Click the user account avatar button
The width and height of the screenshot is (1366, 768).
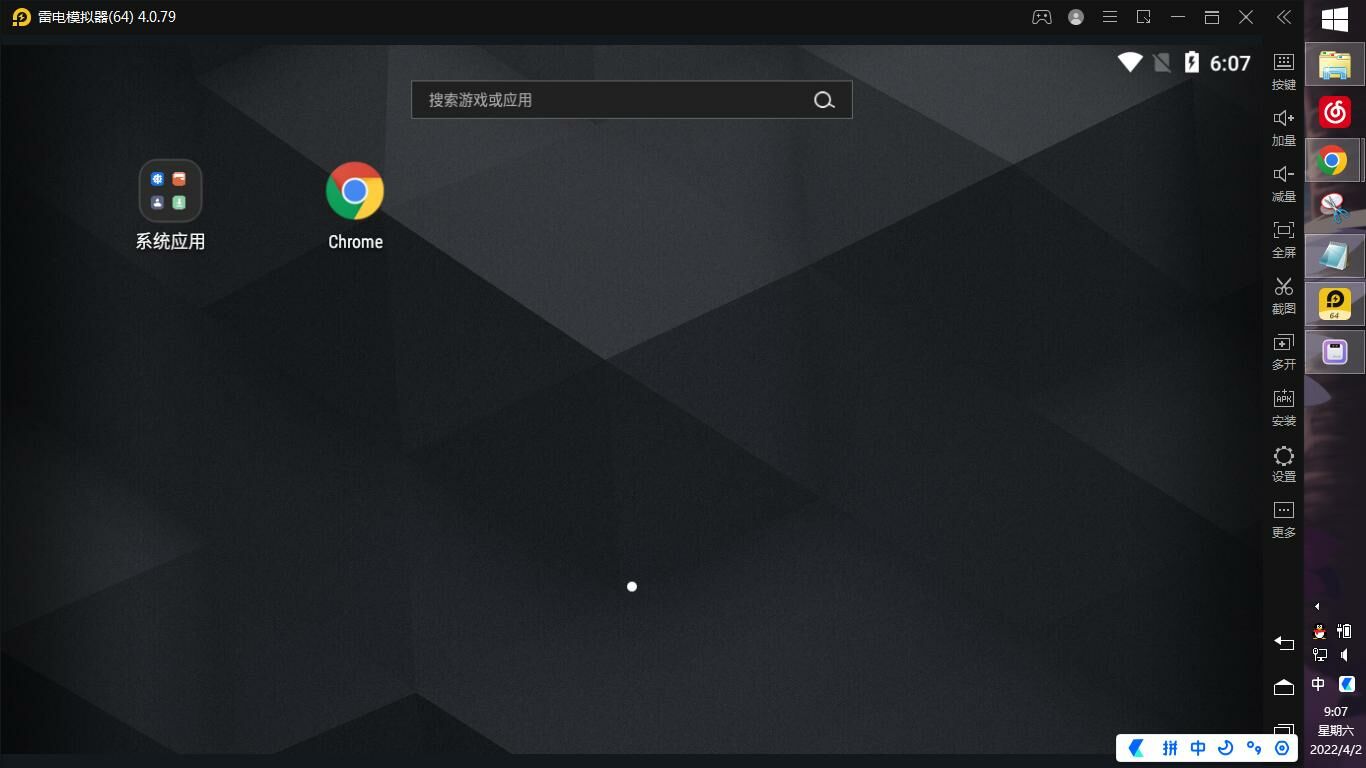pos(1076,17)
